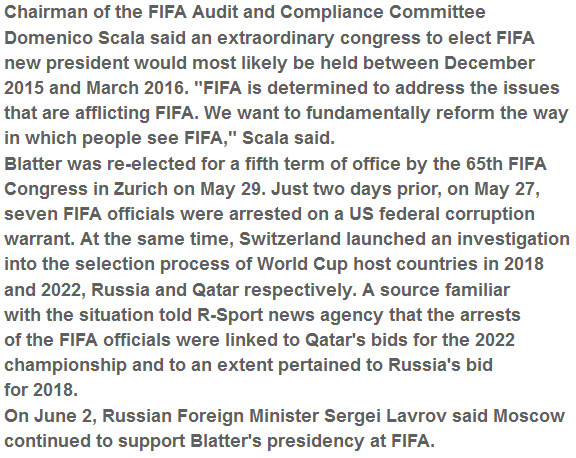Click 'March 2016' in the text
This screenshot has width=576, height=458.
tap(135, 88)
